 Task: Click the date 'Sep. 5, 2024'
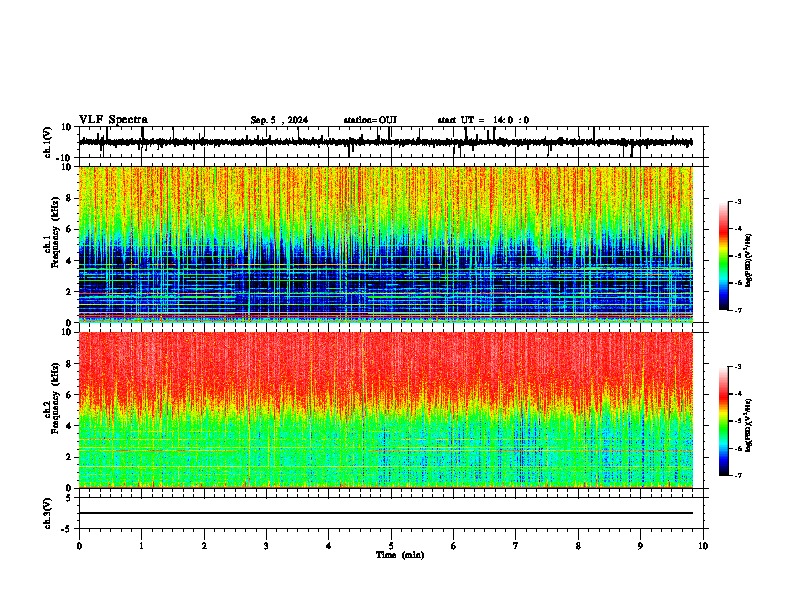pos(279,120)
